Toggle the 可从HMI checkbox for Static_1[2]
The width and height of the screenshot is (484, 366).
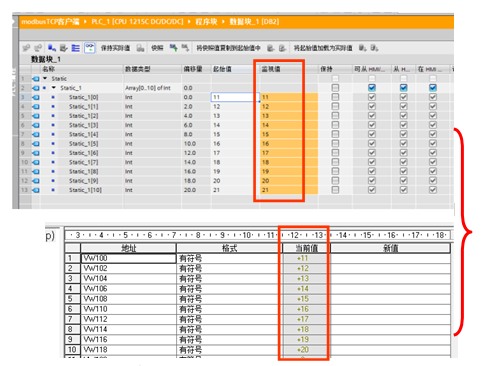(x=372, y=116)
